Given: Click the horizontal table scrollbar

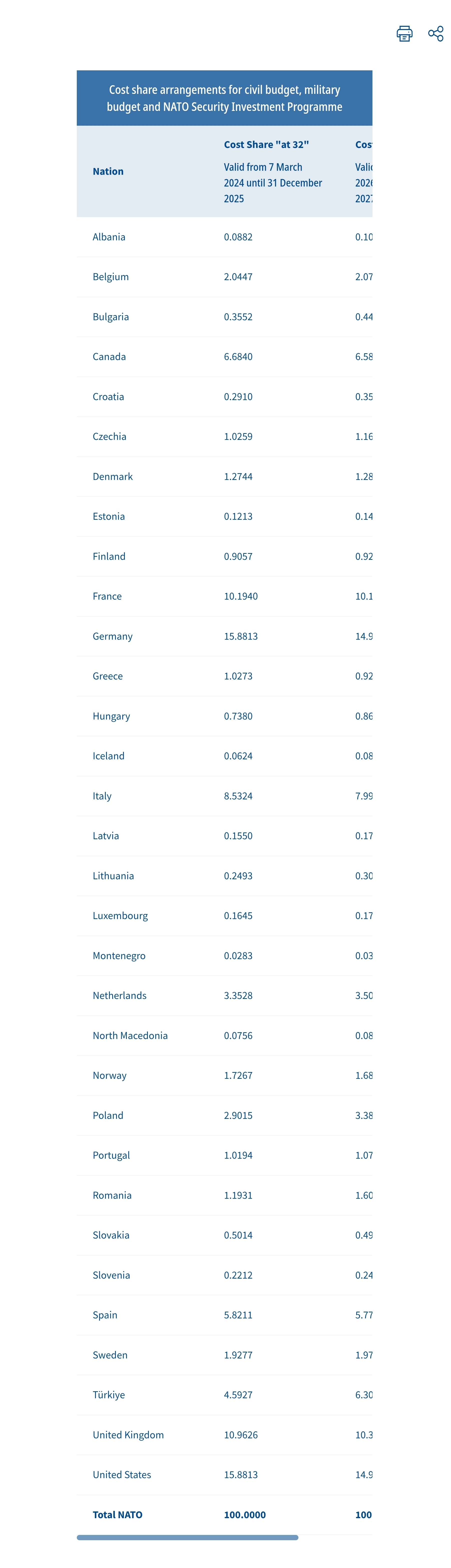Looking at the screenshot, I should coord(187,1537).
